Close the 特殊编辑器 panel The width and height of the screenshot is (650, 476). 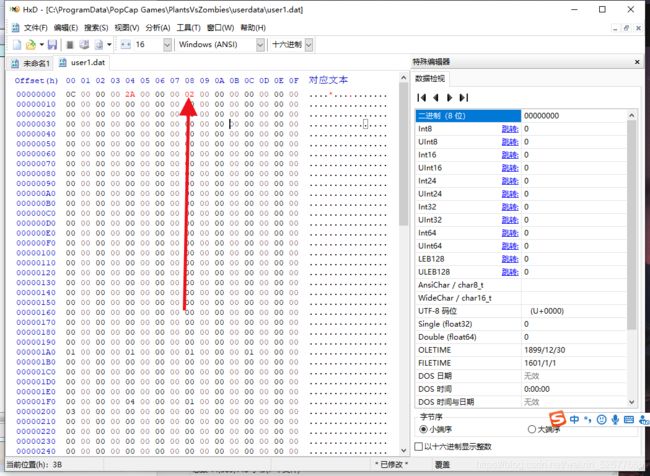click(637, 62)
